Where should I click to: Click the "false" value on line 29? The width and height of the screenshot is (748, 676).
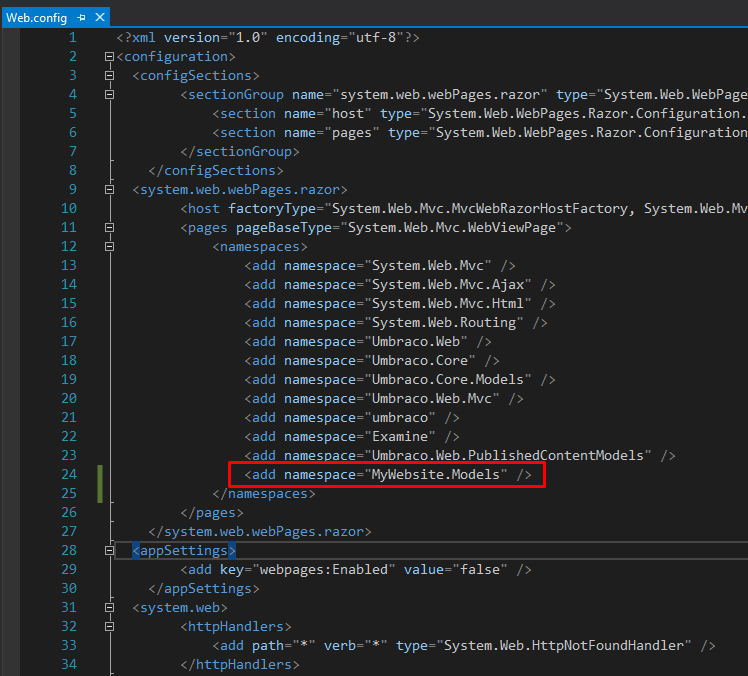pos(479,570)
